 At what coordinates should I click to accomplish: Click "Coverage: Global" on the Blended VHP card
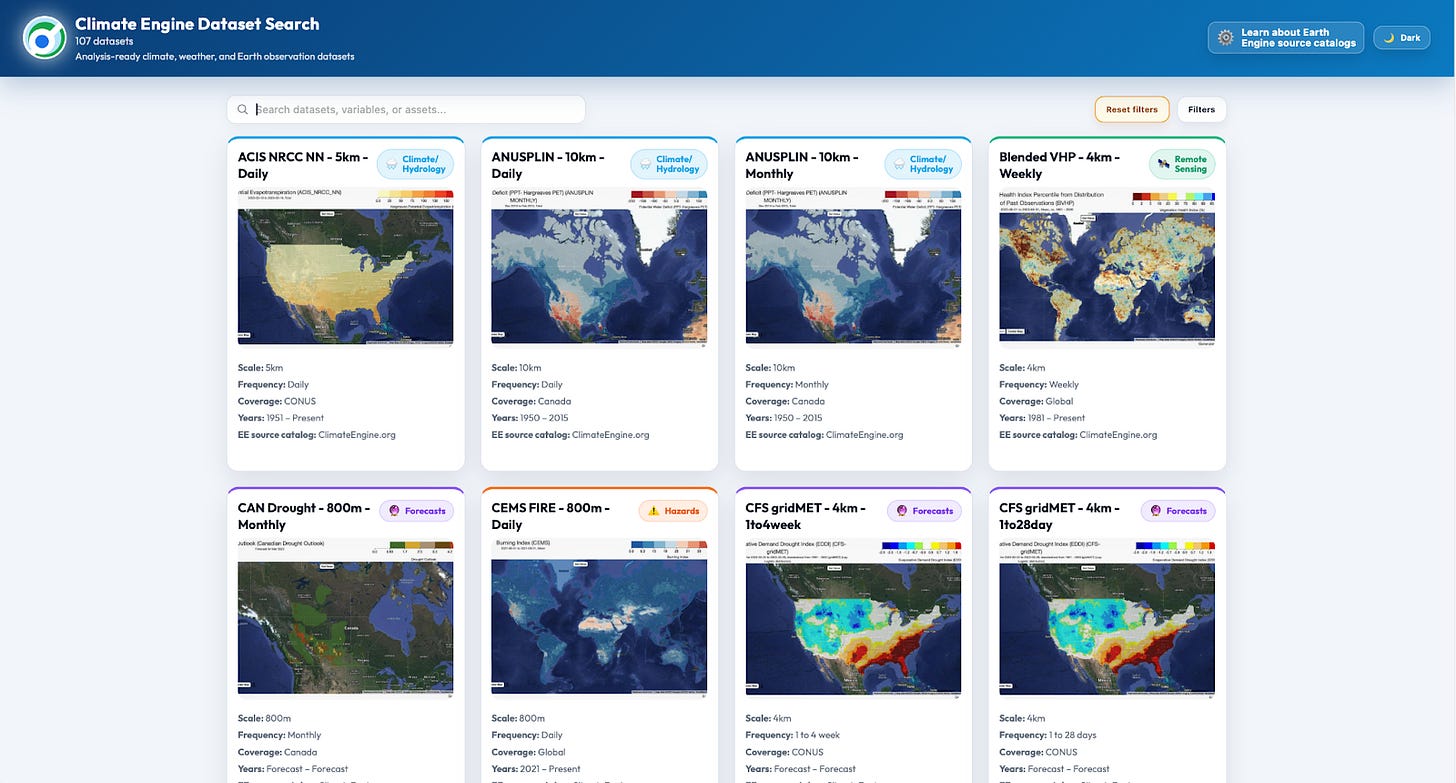pyautogui.click(x=1037, y=401)
